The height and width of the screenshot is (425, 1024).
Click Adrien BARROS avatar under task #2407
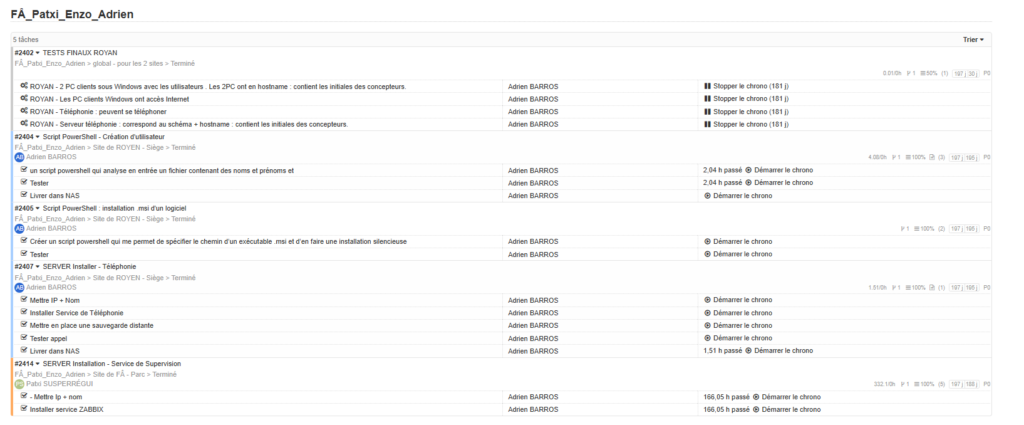[x=20, y=288]
